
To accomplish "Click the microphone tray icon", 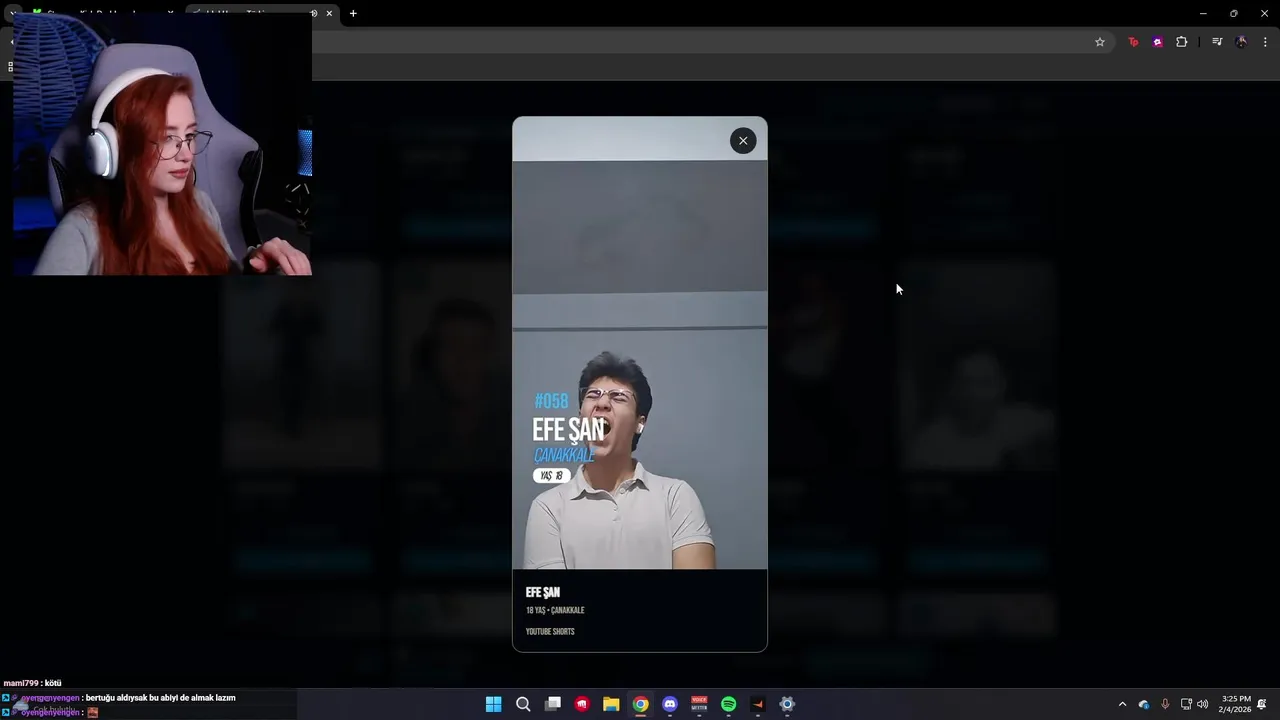I will (1165, 704).
